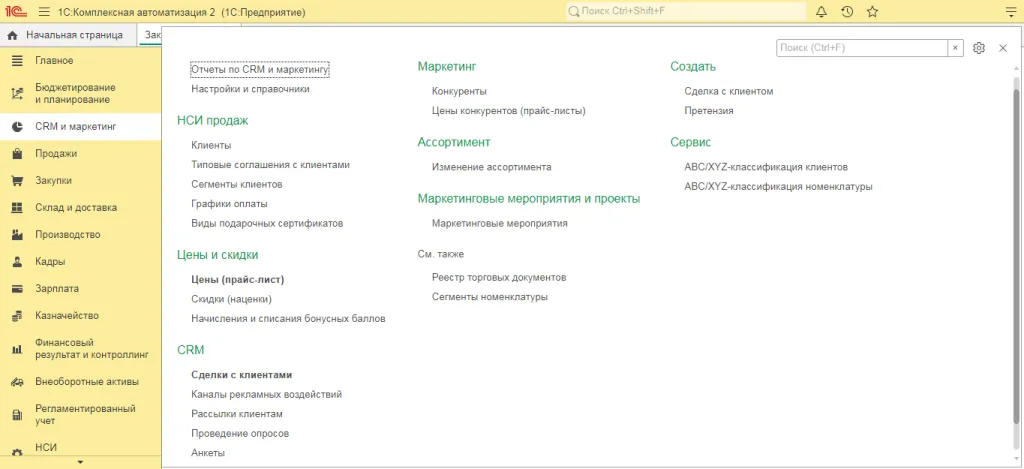Image resolution: width=1024 pixels, height=469 pixels.
Task: Open favorites star icon
Action: pyautogui.click(x=872, y=12)
